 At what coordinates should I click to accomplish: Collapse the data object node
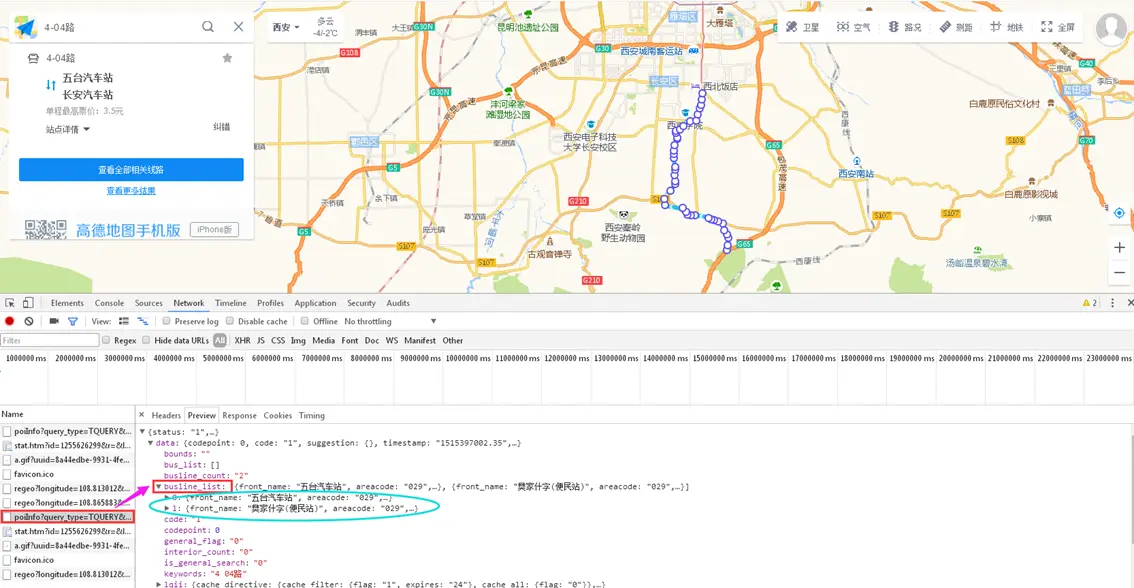[150, 443]
